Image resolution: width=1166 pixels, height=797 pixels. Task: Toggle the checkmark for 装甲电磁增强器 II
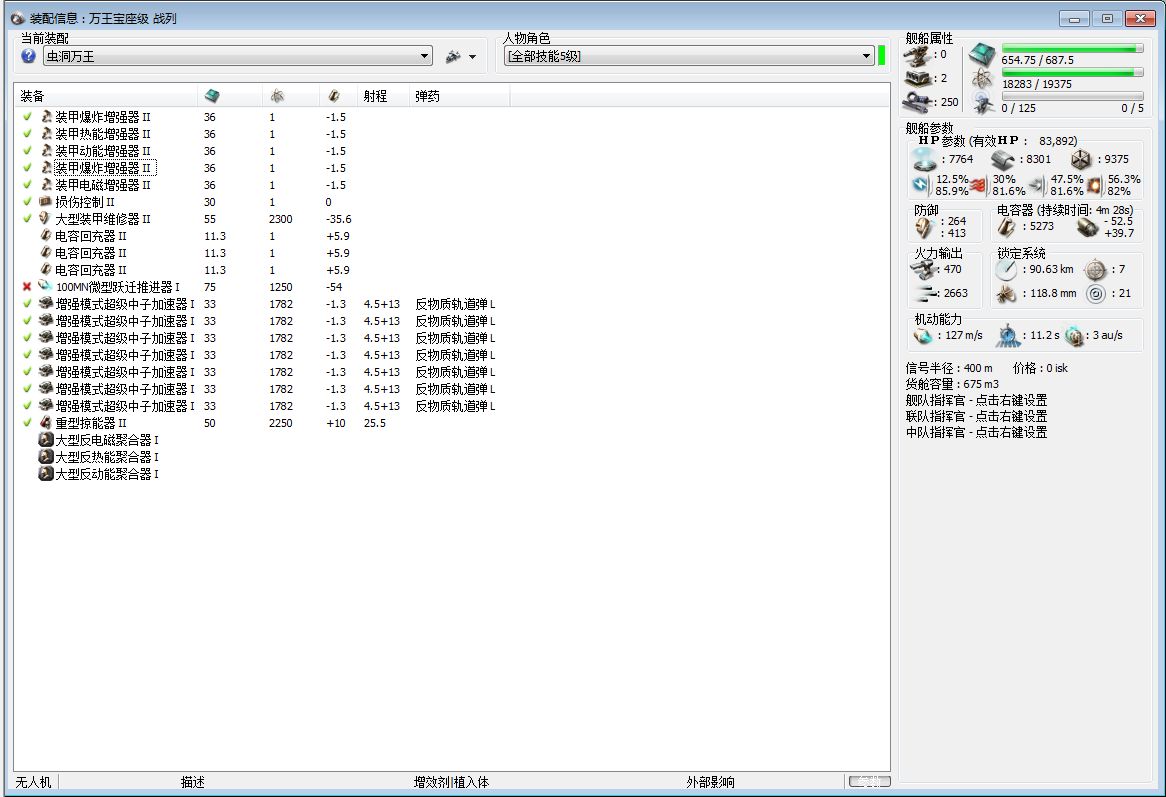click(x=27, y=184)
